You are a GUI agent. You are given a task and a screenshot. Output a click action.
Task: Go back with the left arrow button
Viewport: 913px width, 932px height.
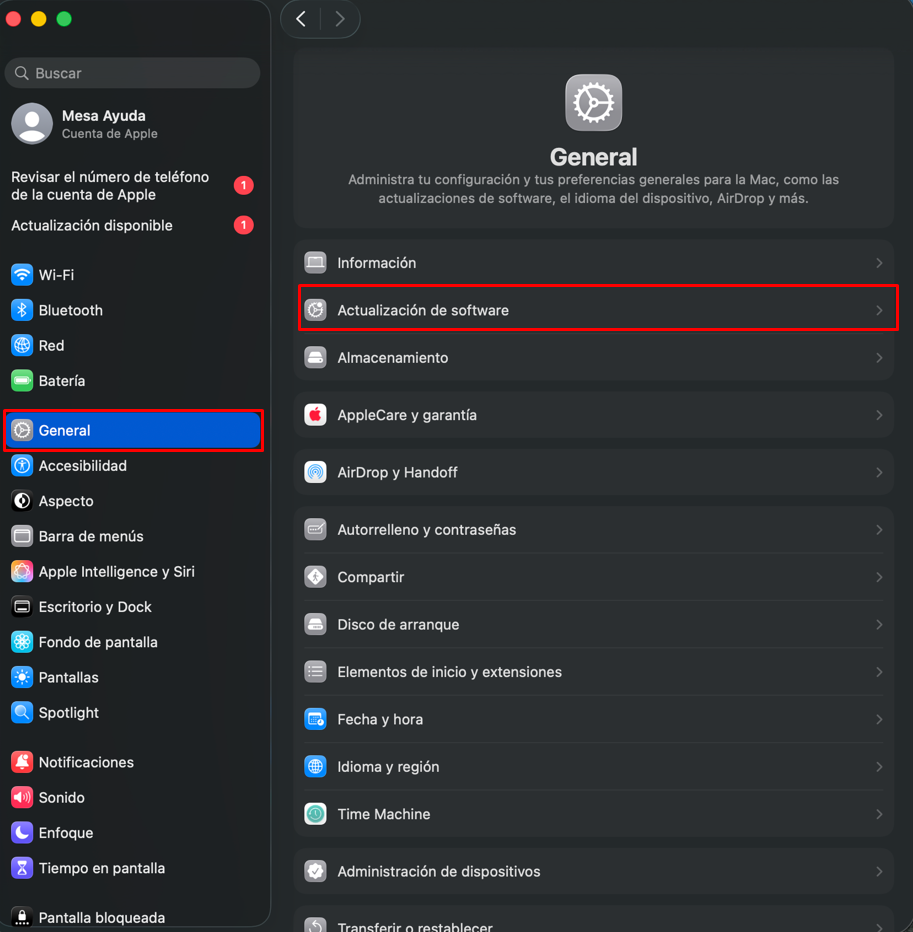pyautogui.click(x=301, y=19)
